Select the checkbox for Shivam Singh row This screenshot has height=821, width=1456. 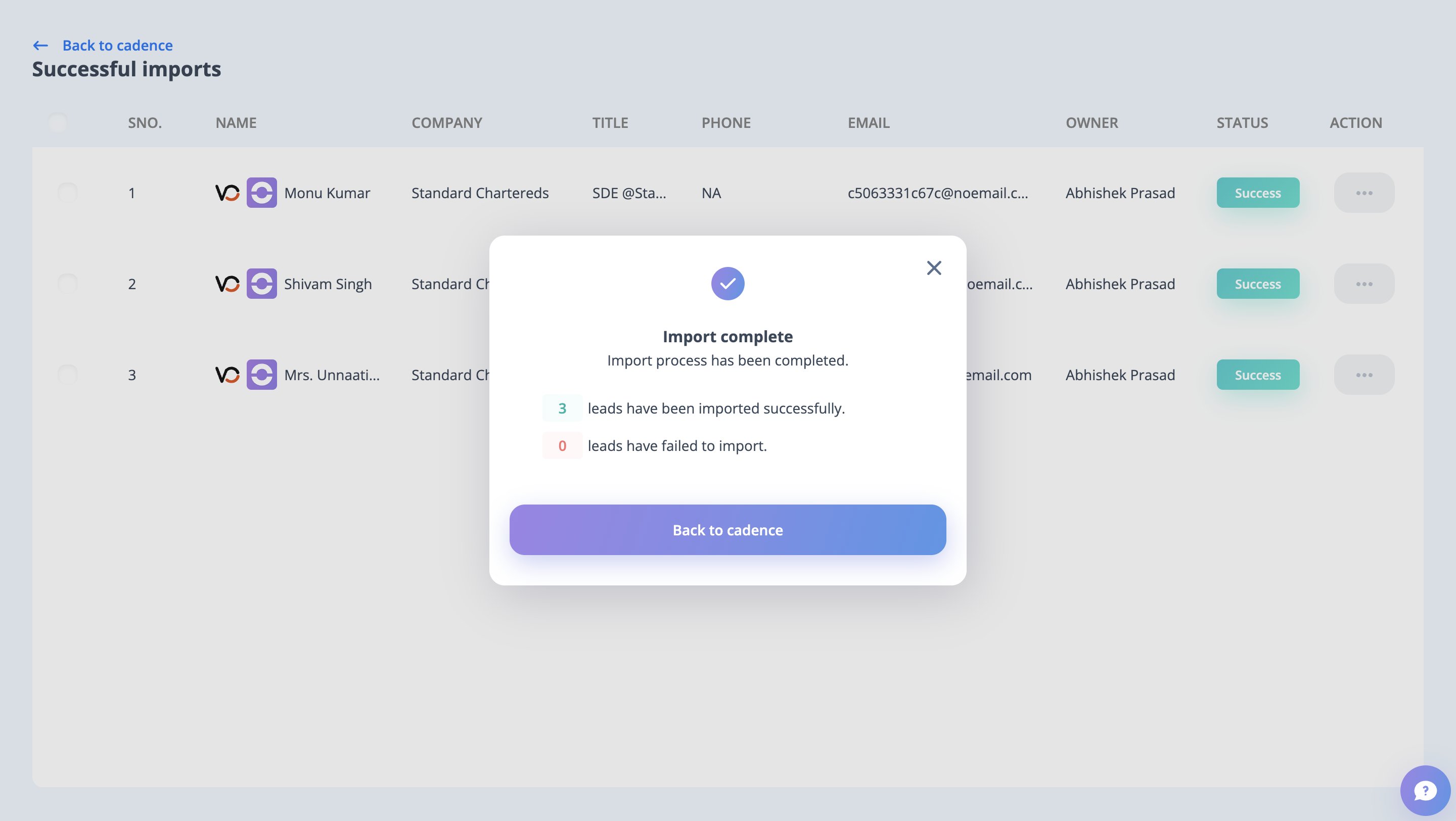point(68,284)
